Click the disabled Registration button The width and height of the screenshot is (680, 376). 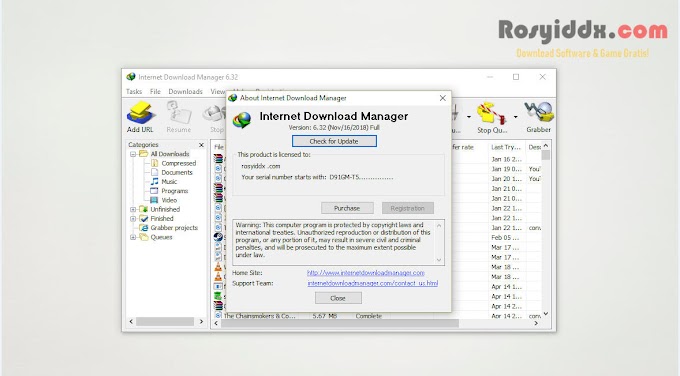408,208
